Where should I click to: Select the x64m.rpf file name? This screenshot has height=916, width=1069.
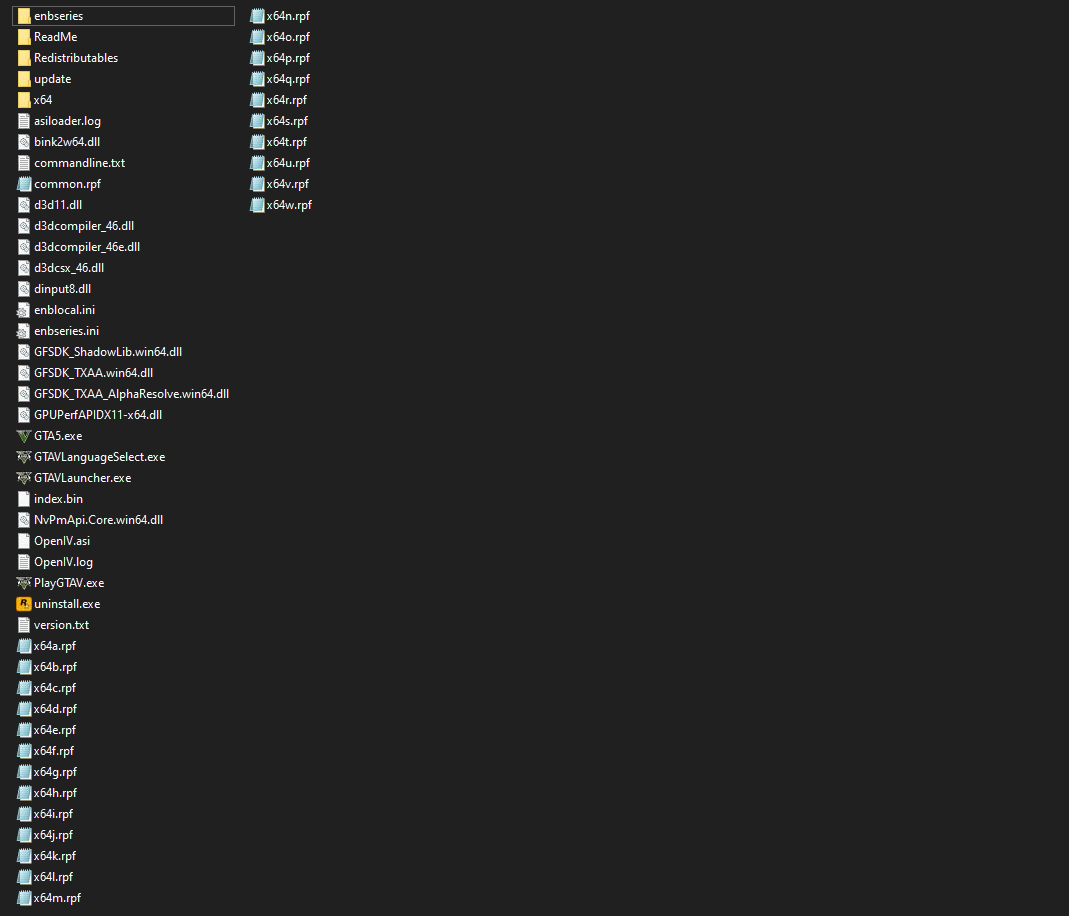pos(57,898)
